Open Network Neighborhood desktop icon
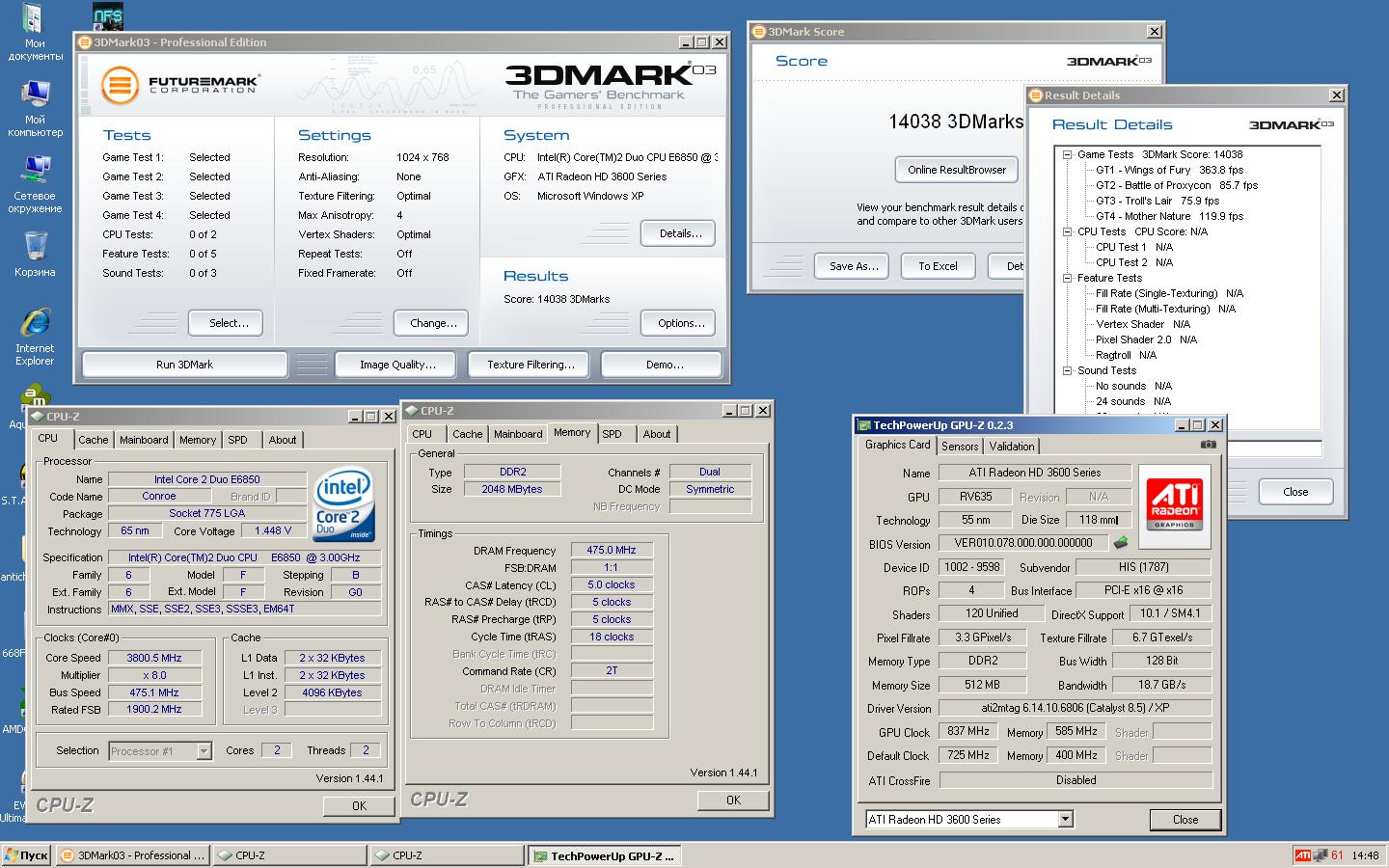 tap(35, 185)
